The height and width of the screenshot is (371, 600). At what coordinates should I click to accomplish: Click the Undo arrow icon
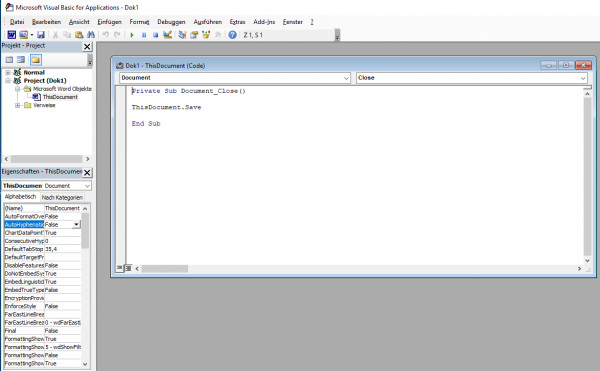click(106, 35)
